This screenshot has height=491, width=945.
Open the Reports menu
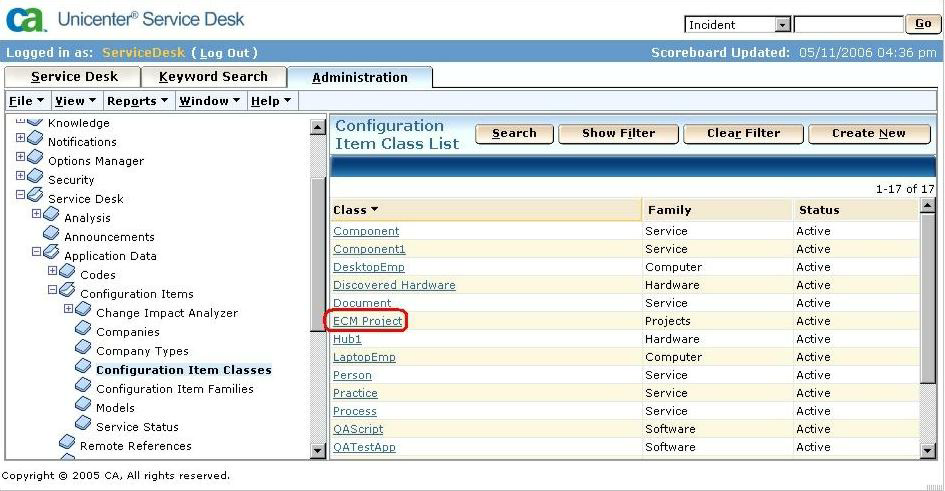(x=137, y=101)
